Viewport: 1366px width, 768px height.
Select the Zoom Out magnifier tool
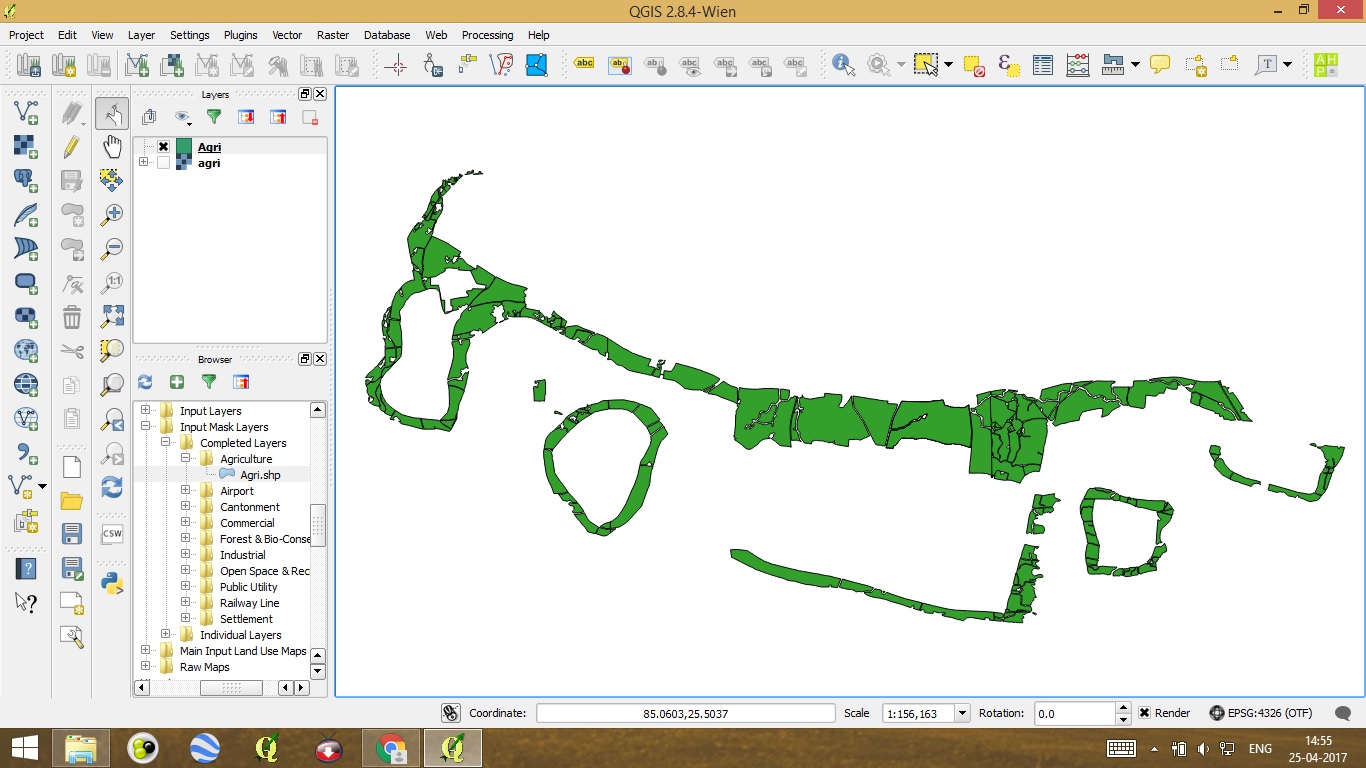(x=112, y=248)
